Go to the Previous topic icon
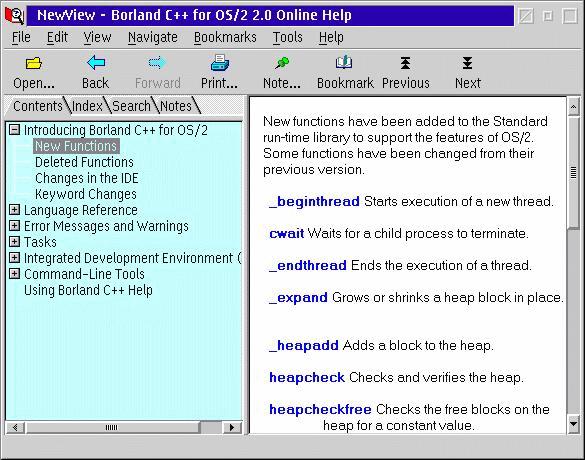 [x=406, y=63]
